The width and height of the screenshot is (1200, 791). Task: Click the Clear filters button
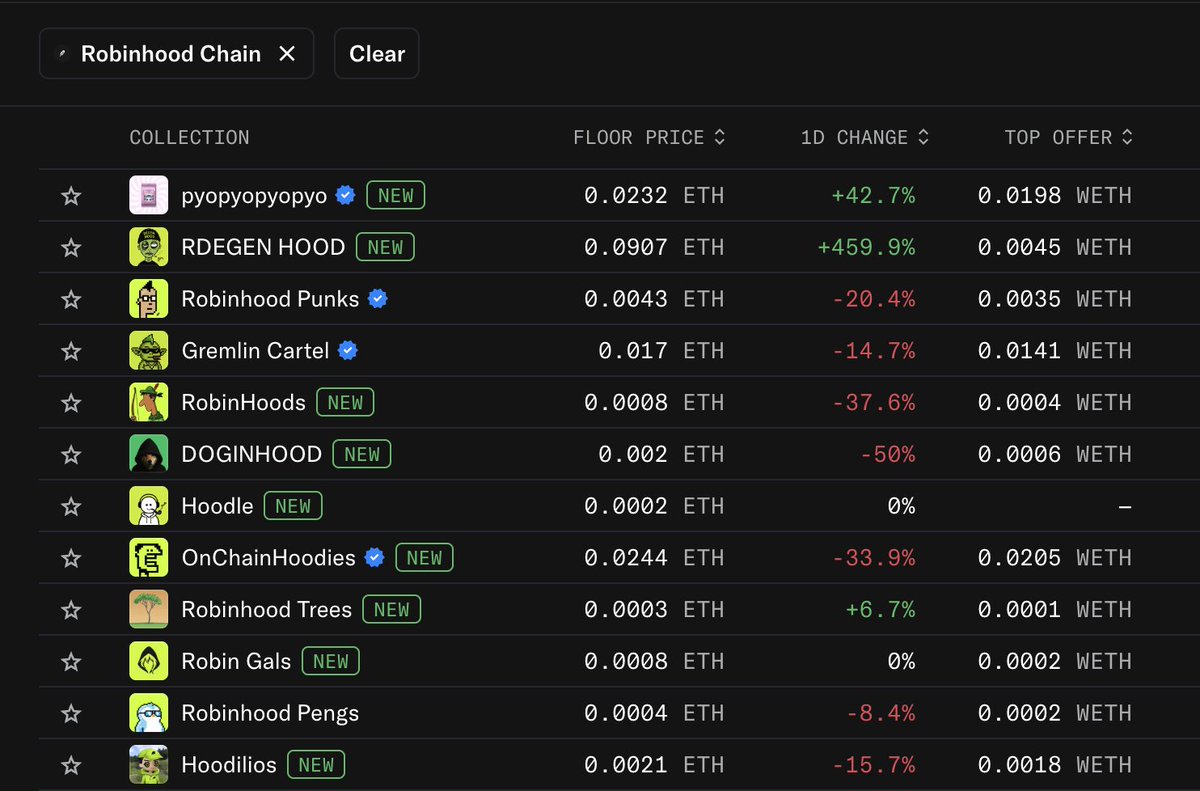coord(377,54)
